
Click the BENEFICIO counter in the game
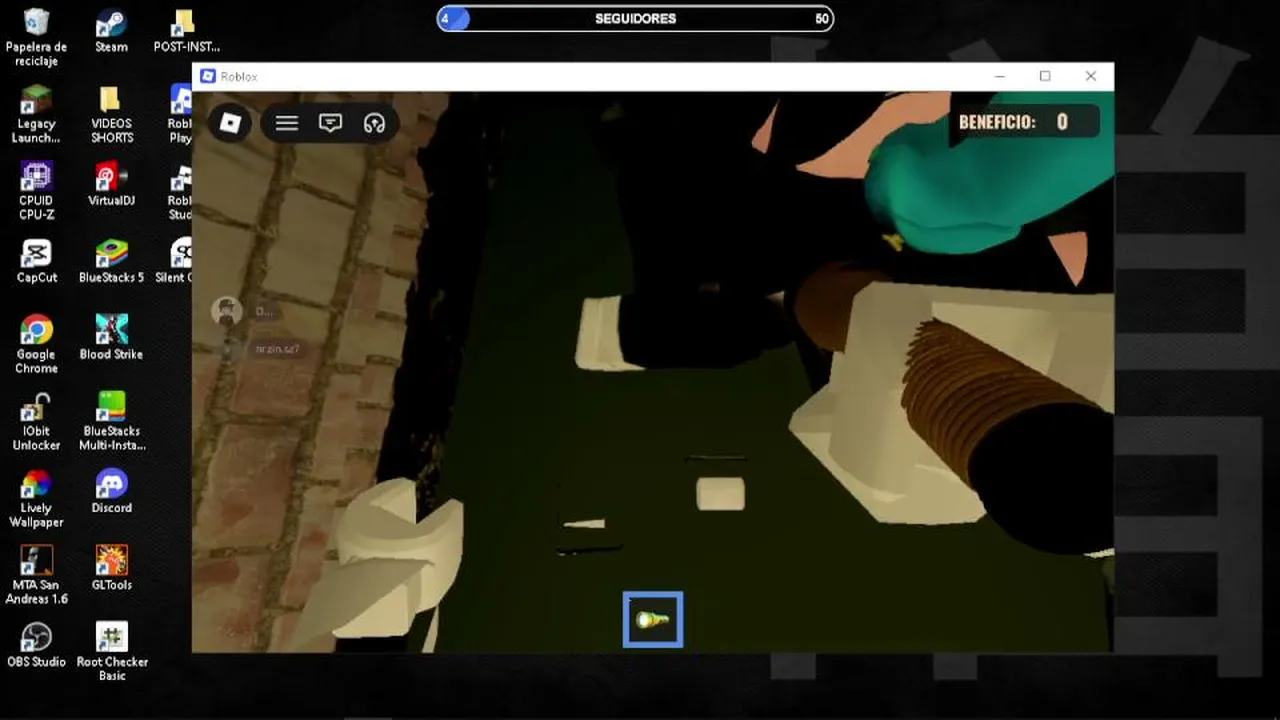[1022, 122]
